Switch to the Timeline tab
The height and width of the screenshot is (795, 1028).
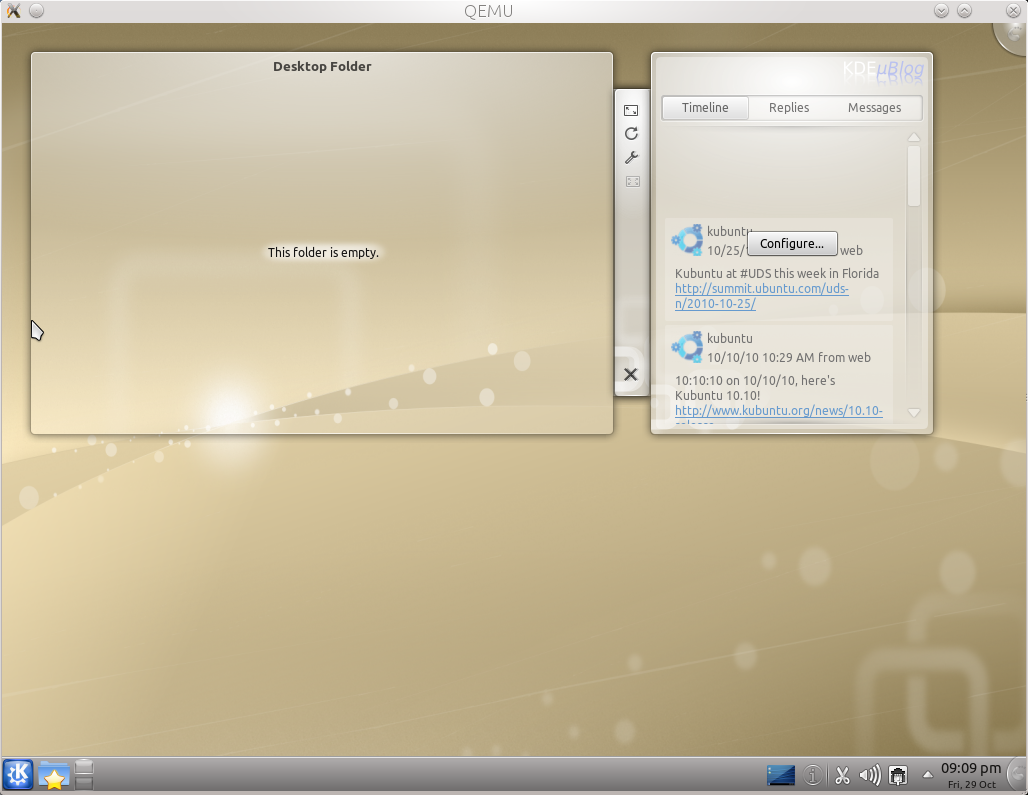point(705,107)
